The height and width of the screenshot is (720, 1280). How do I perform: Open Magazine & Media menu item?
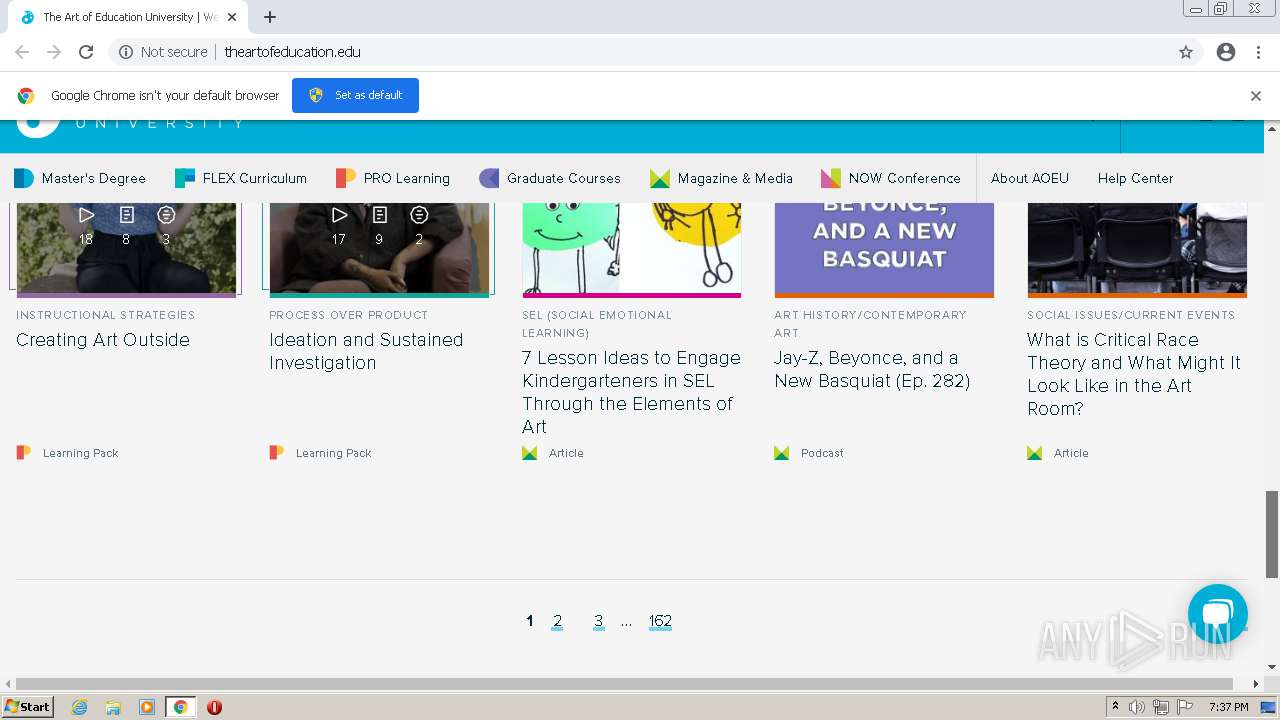click(721, 178)
